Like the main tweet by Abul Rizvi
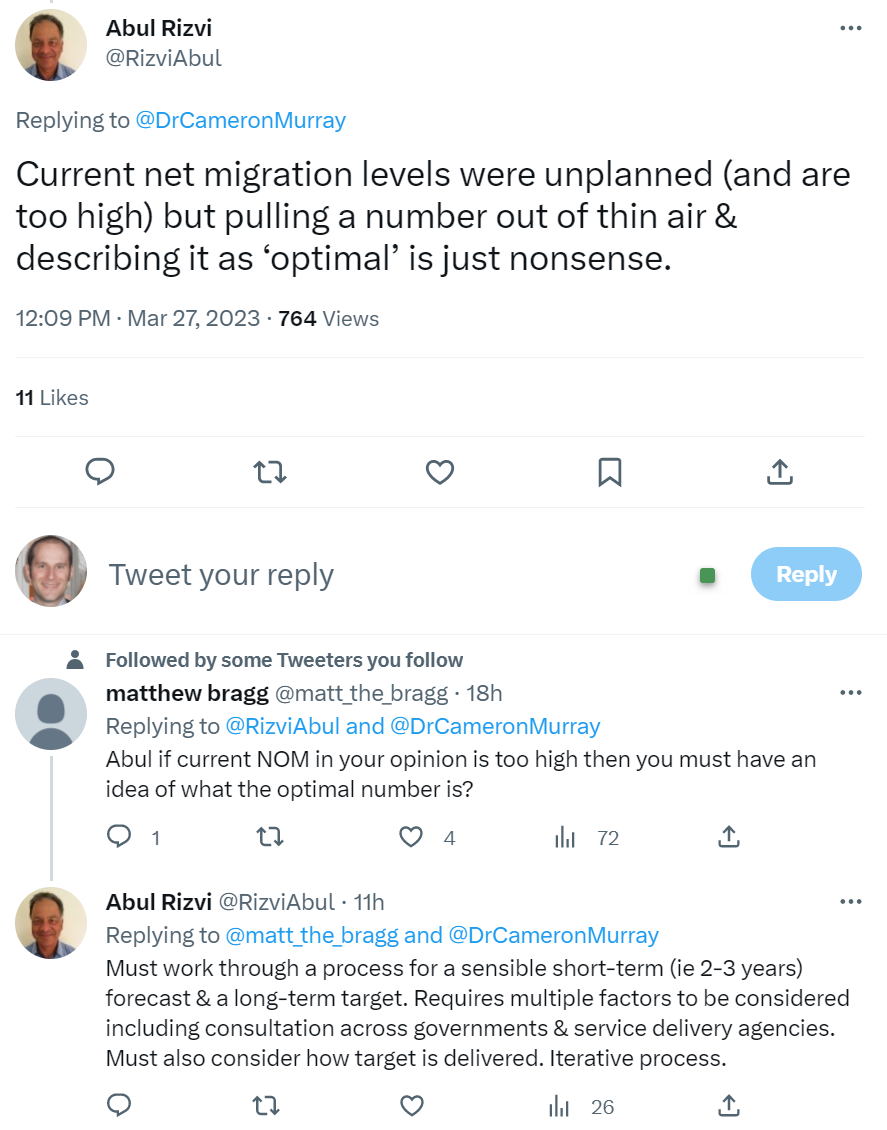This screenshot has height=1130, width=887. (440, 471)
